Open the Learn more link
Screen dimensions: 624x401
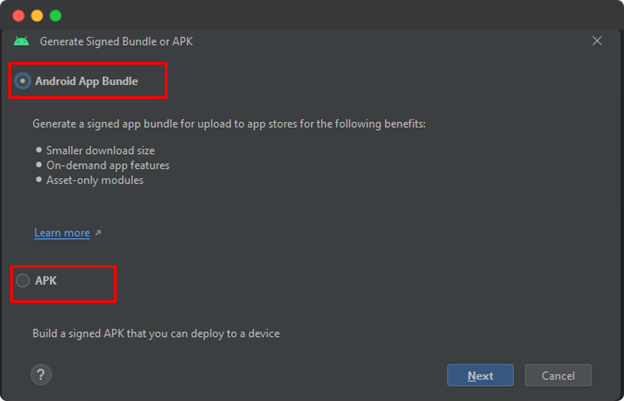tap(62, 233)
